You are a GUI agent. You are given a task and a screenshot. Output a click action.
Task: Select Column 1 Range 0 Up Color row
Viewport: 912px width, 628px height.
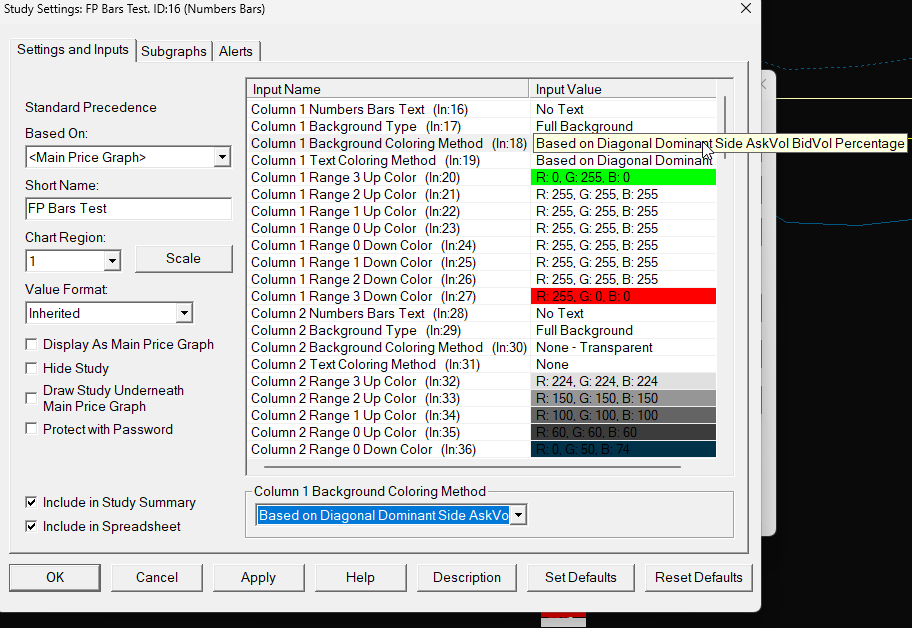click(483, 229)
